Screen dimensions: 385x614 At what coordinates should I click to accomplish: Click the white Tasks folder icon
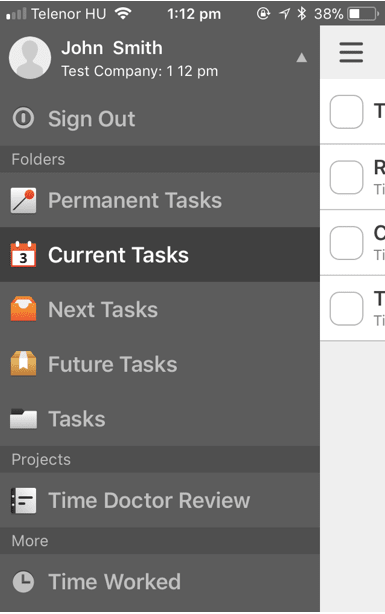(x=23, y=419)
